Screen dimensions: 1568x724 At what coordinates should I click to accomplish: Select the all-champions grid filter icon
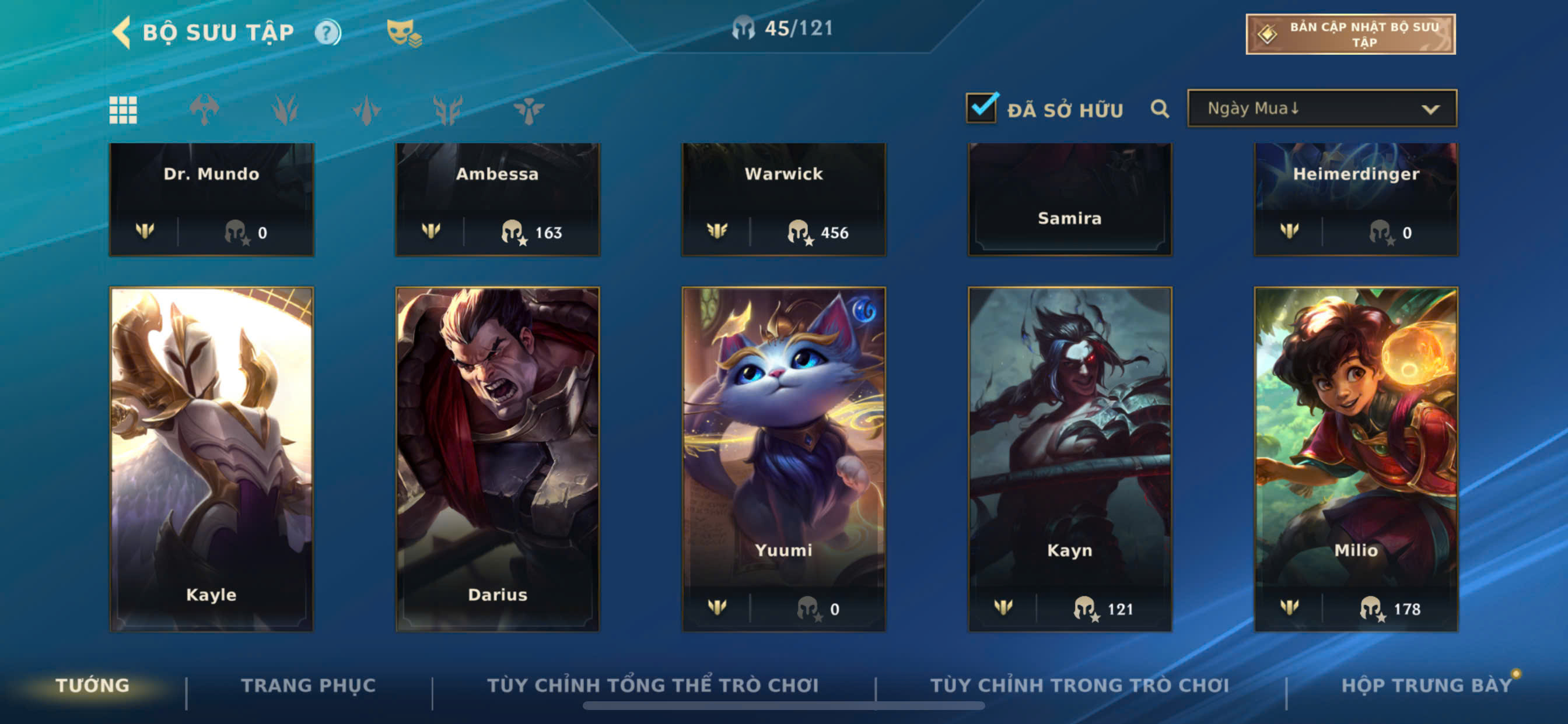click(123, 110)
